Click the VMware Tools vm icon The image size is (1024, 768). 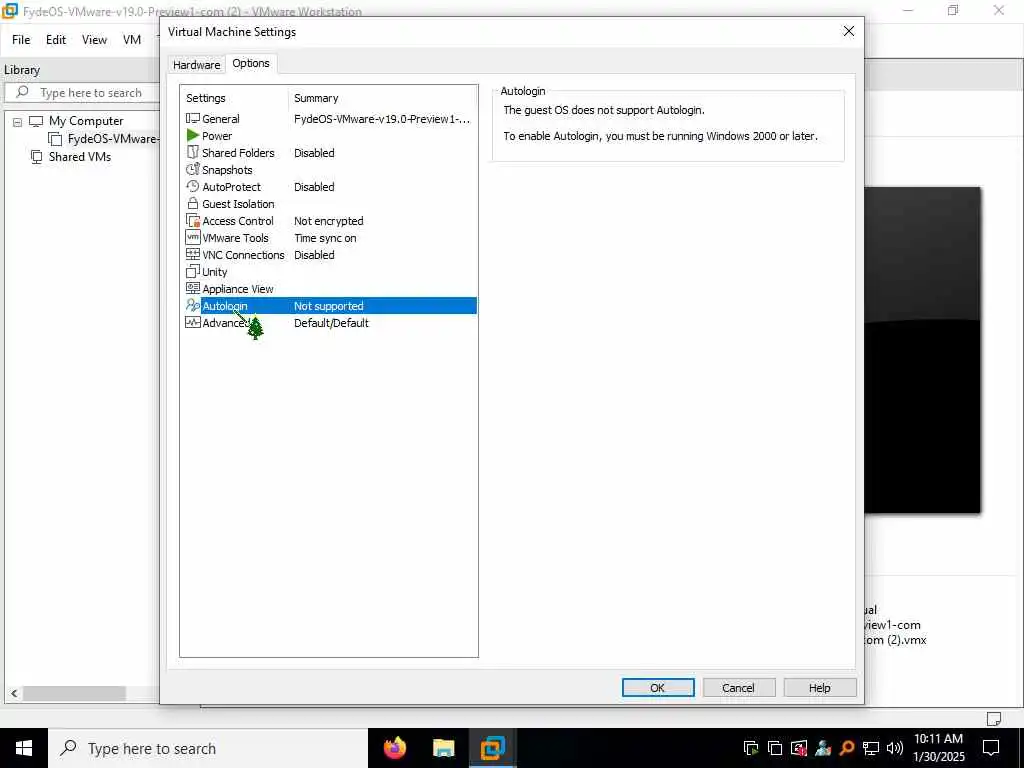193,237
